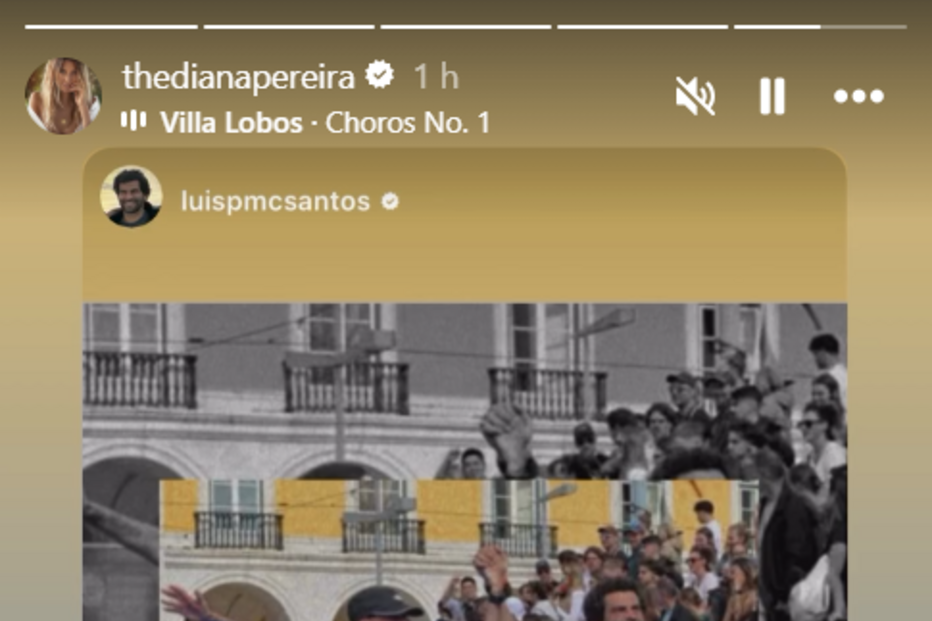
Task: Open luispmcsantos profile avatar
Action: click(x=131, y=196)
